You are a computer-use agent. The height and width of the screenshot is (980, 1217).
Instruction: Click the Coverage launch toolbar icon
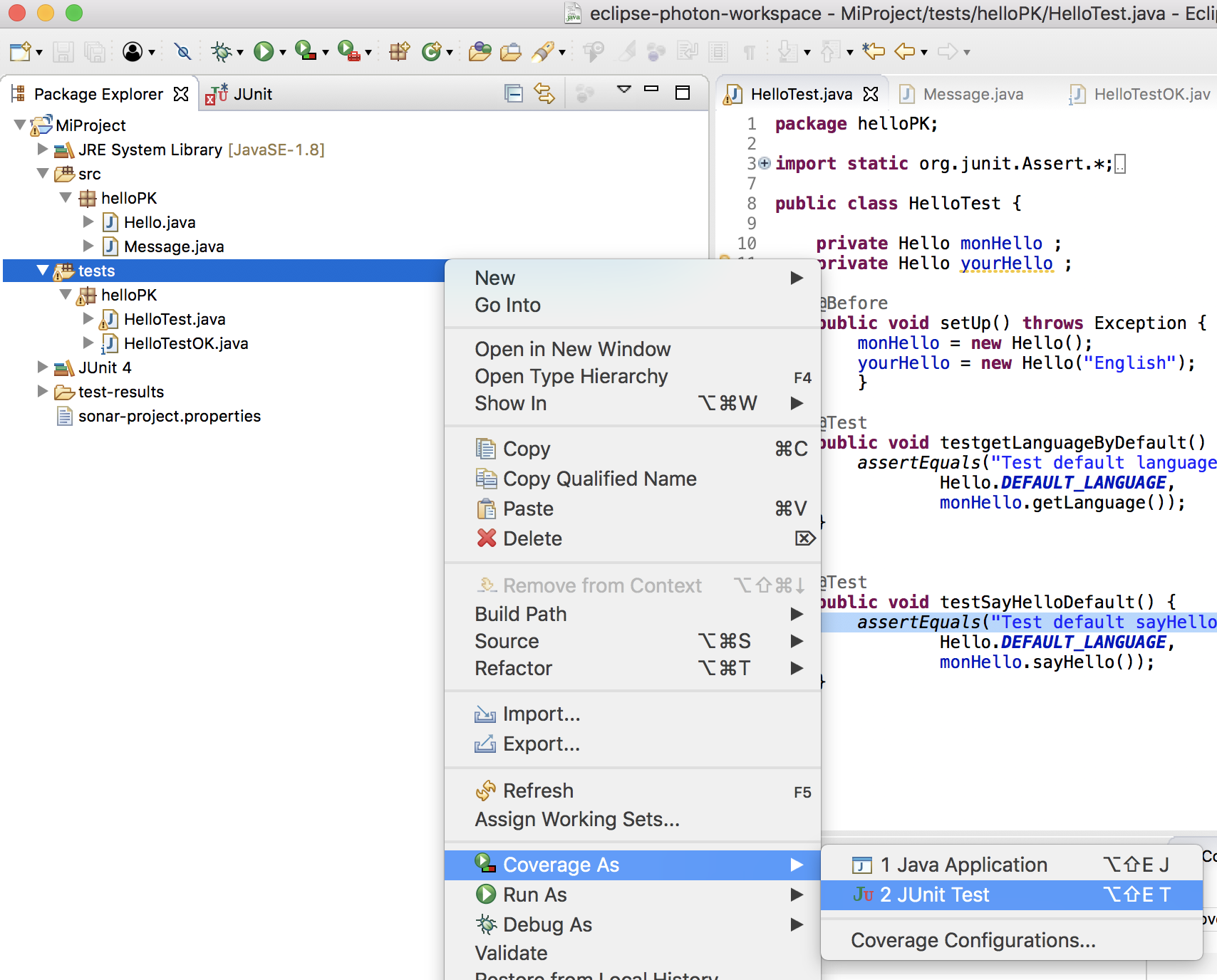(306, 51)
